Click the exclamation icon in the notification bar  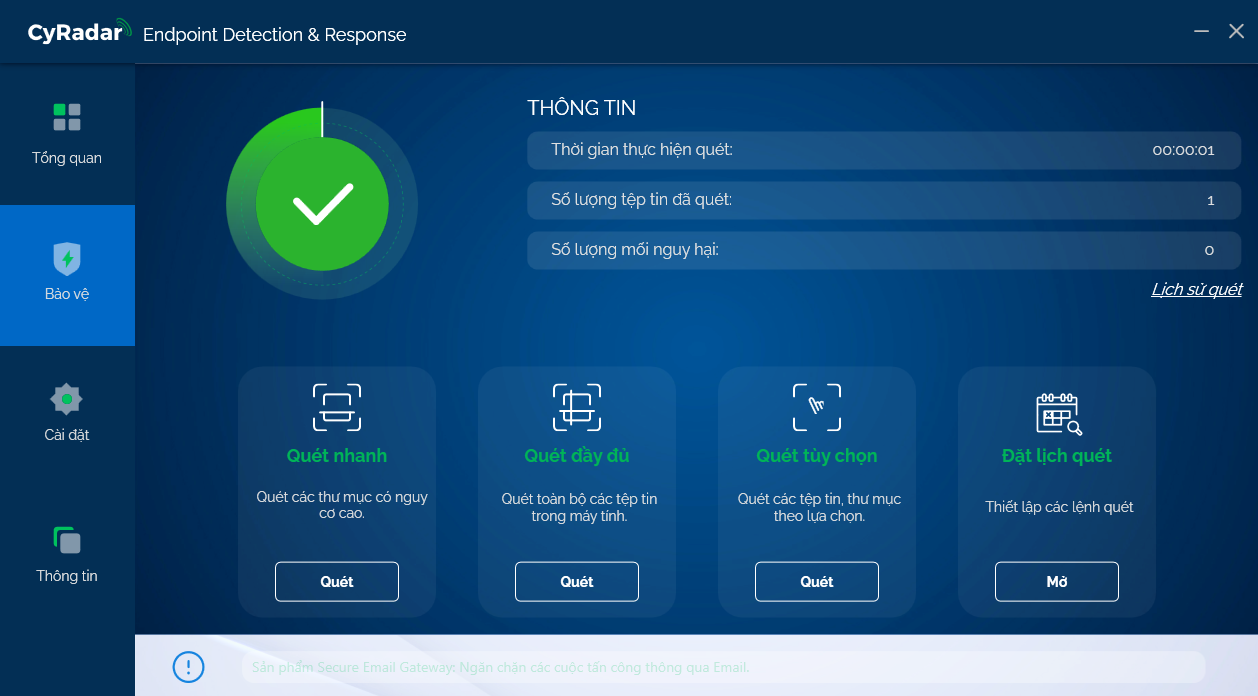coord(188,667)
